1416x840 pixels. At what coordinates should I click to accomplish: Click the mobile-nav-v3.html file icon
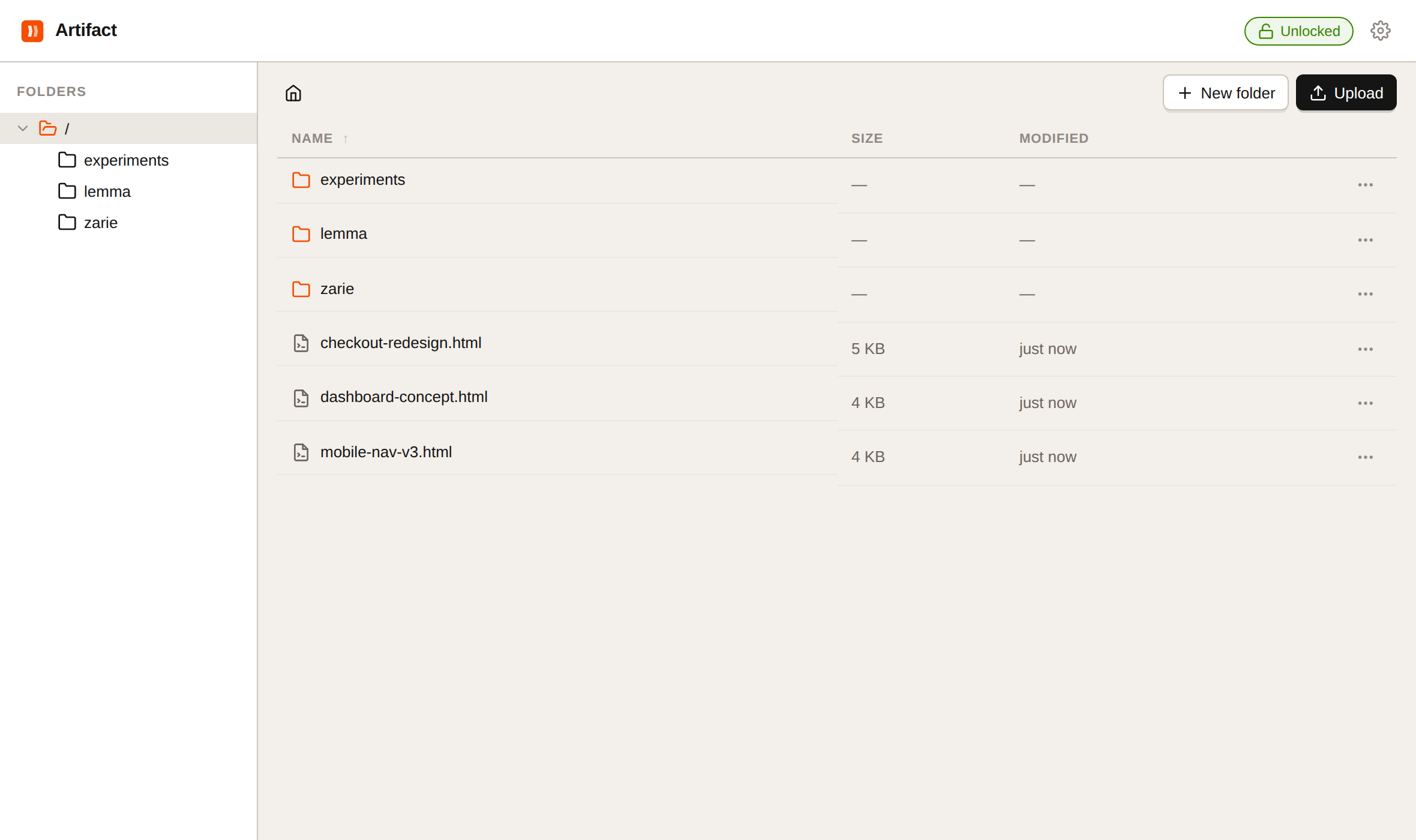point(301,452)
